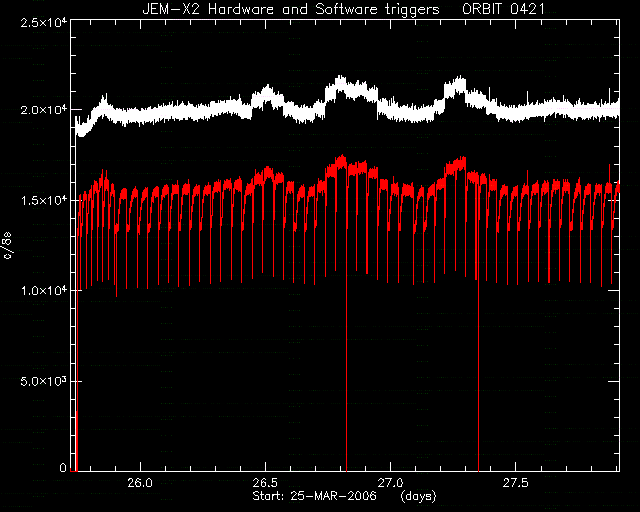Click the Start: 25-MAR-2006 (days) axis caption
The width and height of the screenshot is (640, 512).
tap(344, 496)
